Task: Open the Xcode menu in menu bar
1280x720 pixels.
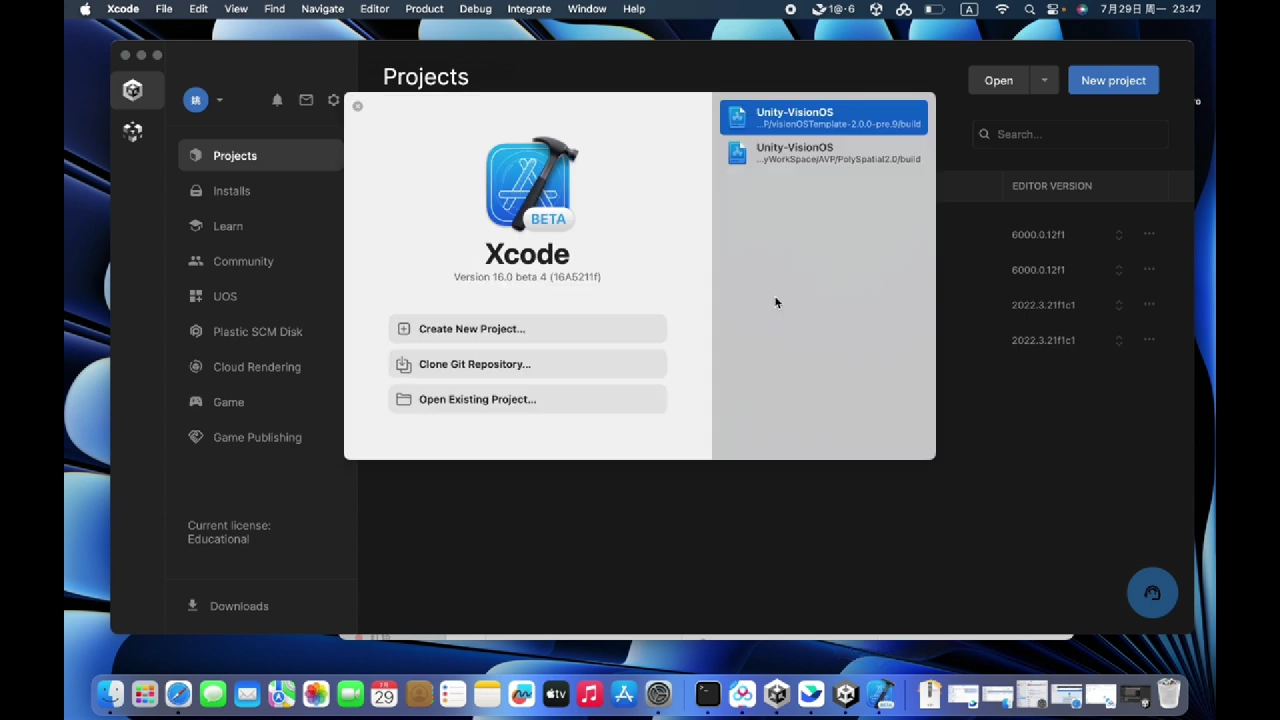Action: (123, 9)
